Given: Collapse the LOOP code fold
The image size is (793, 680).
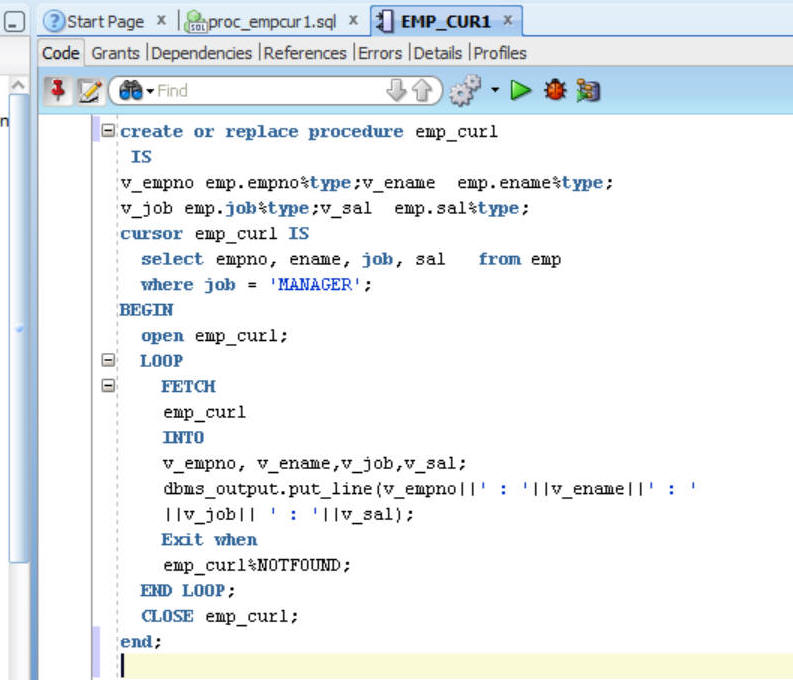Looking at the screenshot, I should (x=108, y=360).
